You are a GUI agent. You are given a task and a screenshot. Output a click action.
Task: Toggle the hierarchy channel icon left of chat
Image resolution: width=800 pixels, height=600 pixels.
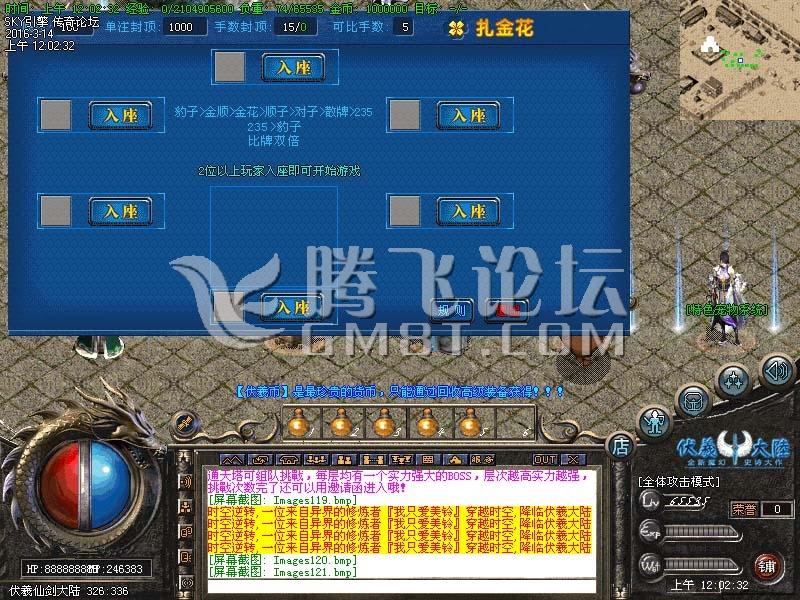[x=186, y=507]
